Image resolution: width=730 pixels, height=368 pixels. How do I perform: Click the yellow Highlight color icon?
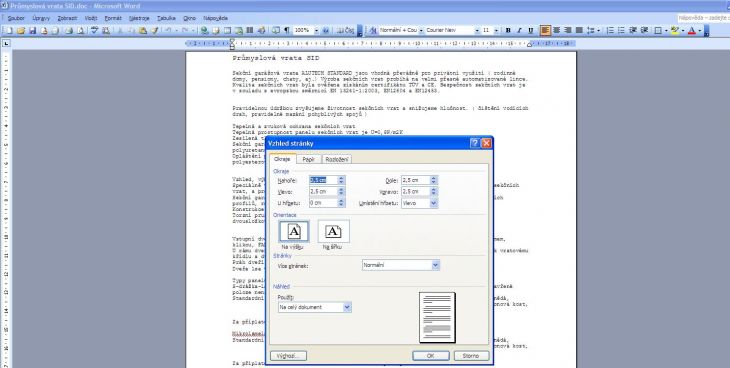675,31
